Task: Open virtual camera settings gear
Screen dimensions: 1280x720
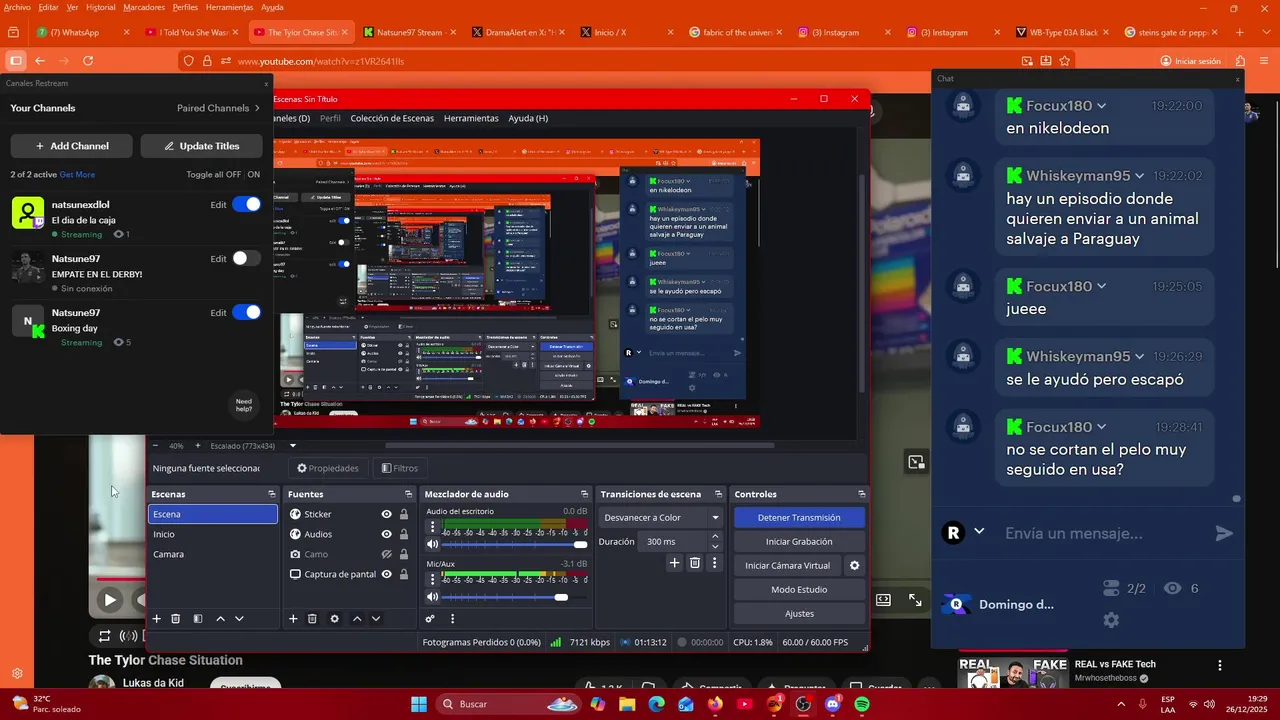Action: pos(854,565)
